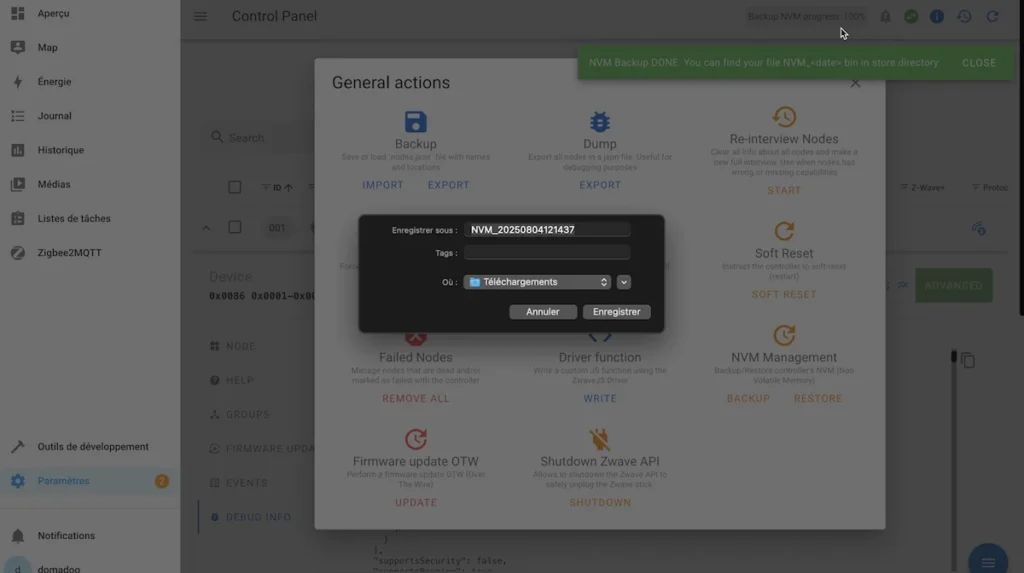Screen dimensions: 1024x573
Task: Click the EXPORT link under Backup
Action: [449, 185]
